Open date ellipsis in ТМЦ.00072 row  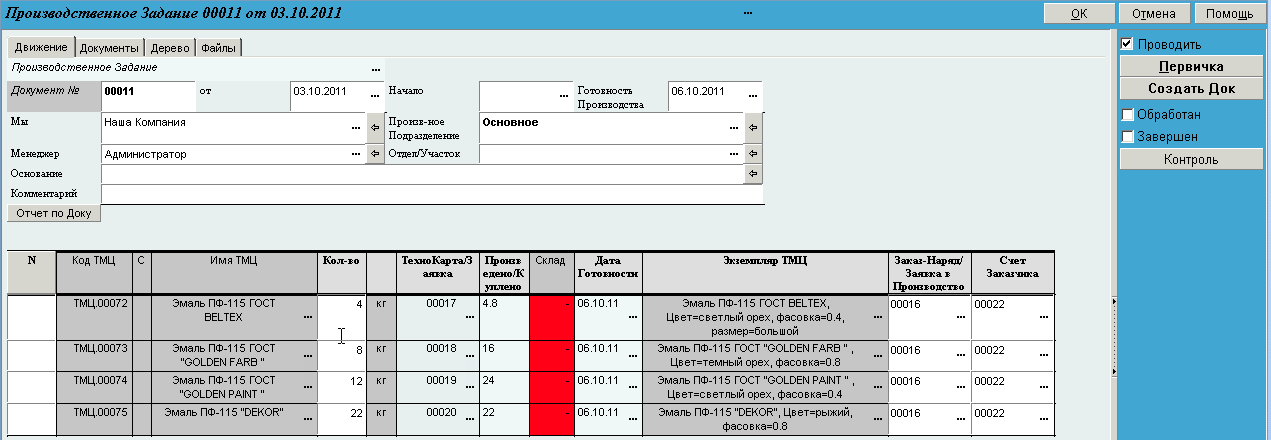pyautogui.click(x=632, y=316)
